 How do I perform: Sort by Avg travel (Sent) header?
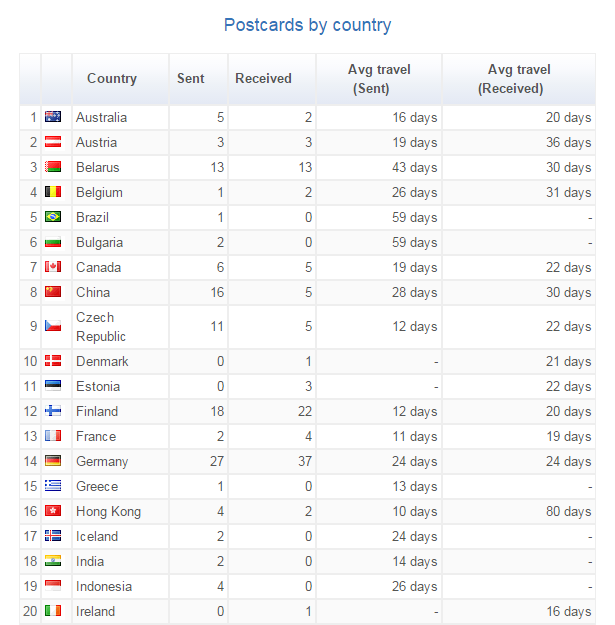(379, 79)
